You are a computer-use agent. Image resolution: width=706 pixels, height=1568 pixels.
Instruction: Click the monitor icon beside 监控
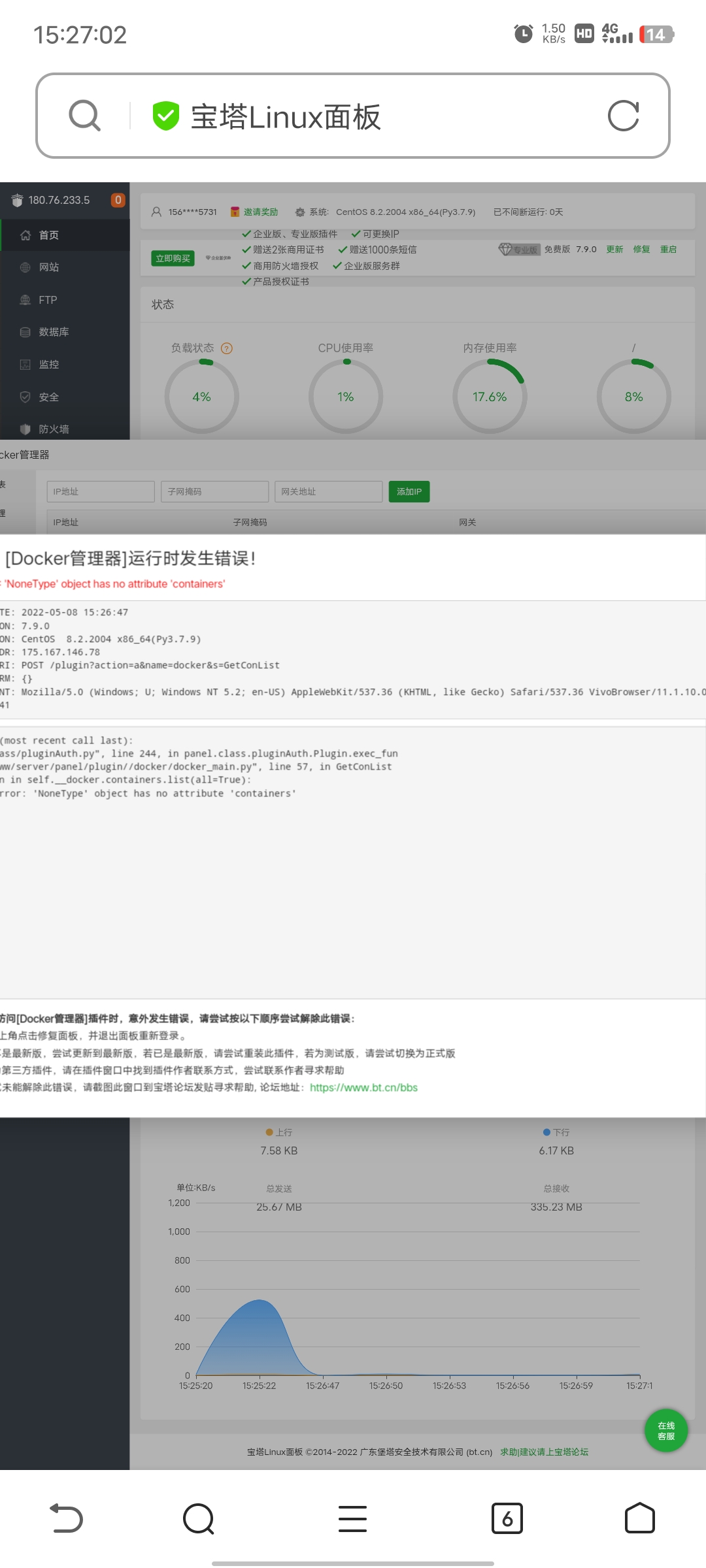[25, 365]
